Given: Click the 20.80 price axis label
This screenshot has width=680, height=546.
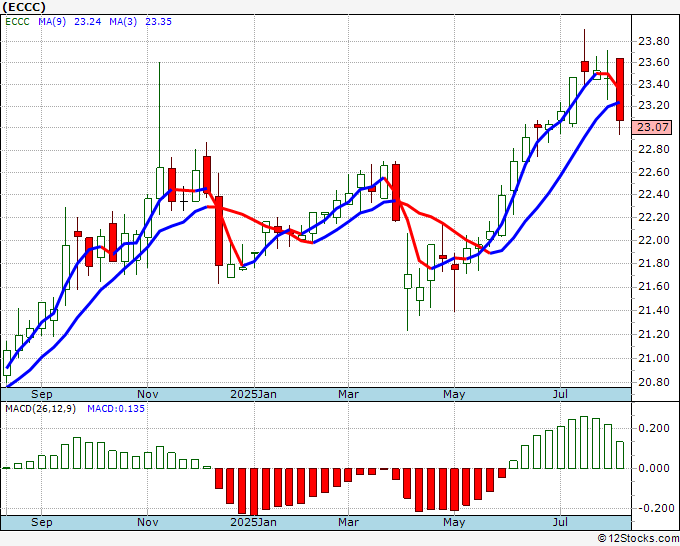Looking at the screenshot, I should tap(654, 383).
